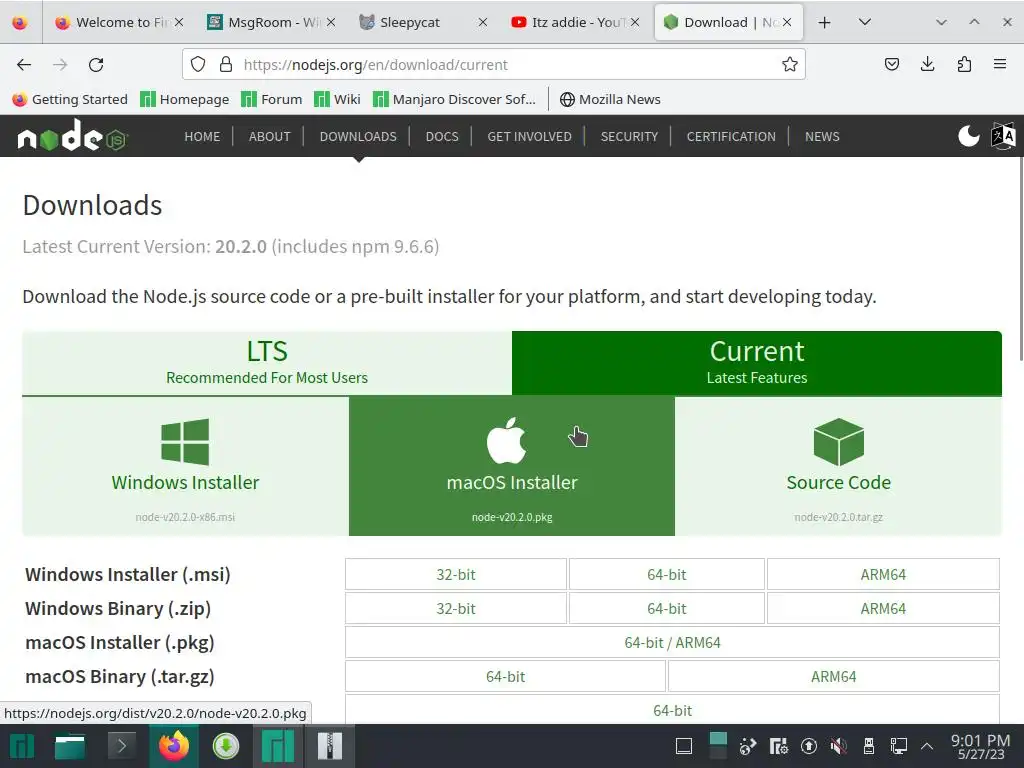This screenshot has height=768, width=1024.
Task: Switch to Itz addie YouTube tab
Action: point(575,22)
